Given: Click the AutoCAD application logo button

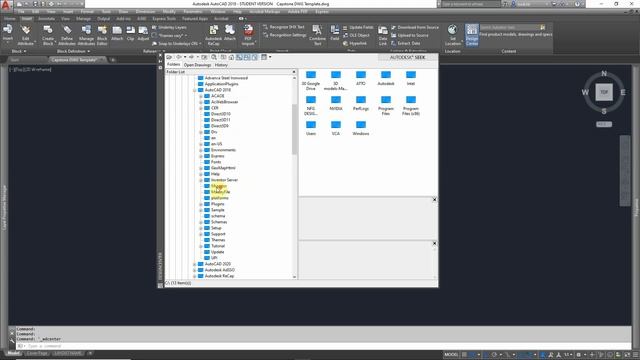Looking at the screenshot, I should (5, 5).
